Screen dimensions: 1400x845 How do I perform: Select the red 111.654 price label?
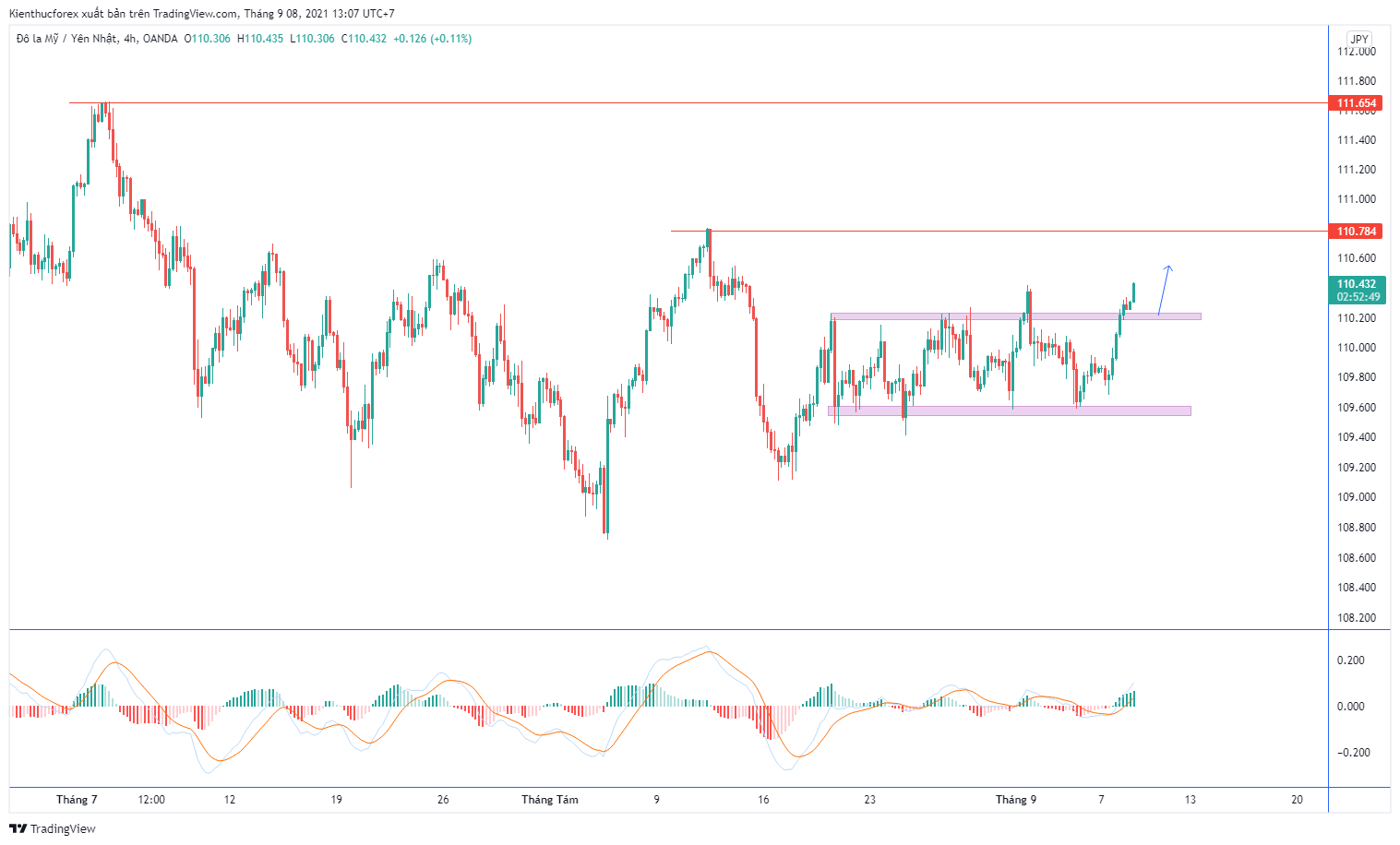click(x=1356, y=103)
